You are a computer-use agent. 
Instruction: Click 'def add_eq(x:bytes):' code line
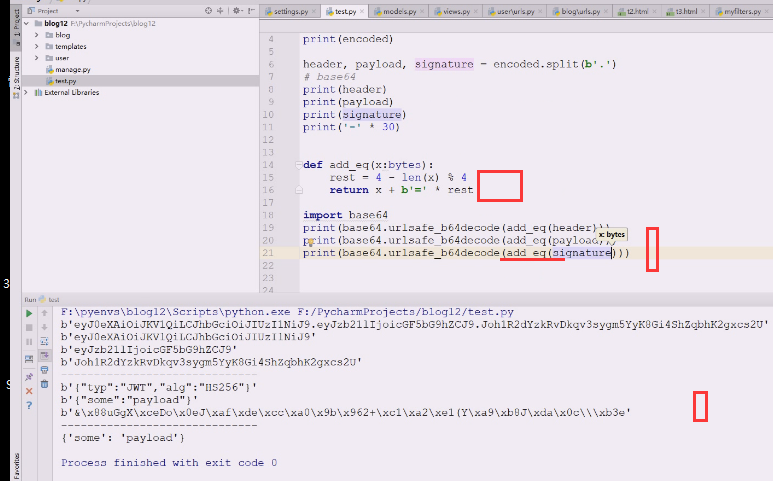tap(368, 165)
